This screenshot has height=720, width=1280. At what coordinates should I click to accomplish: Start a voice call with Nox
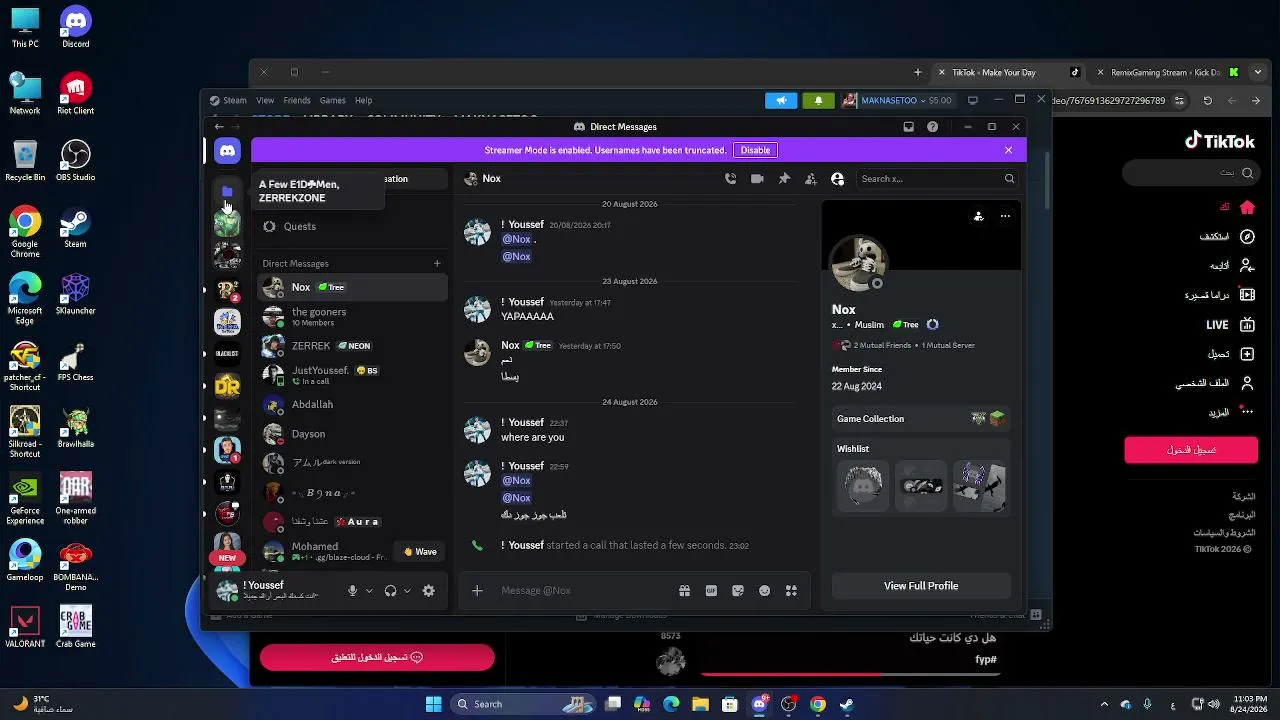click(730, 179)
